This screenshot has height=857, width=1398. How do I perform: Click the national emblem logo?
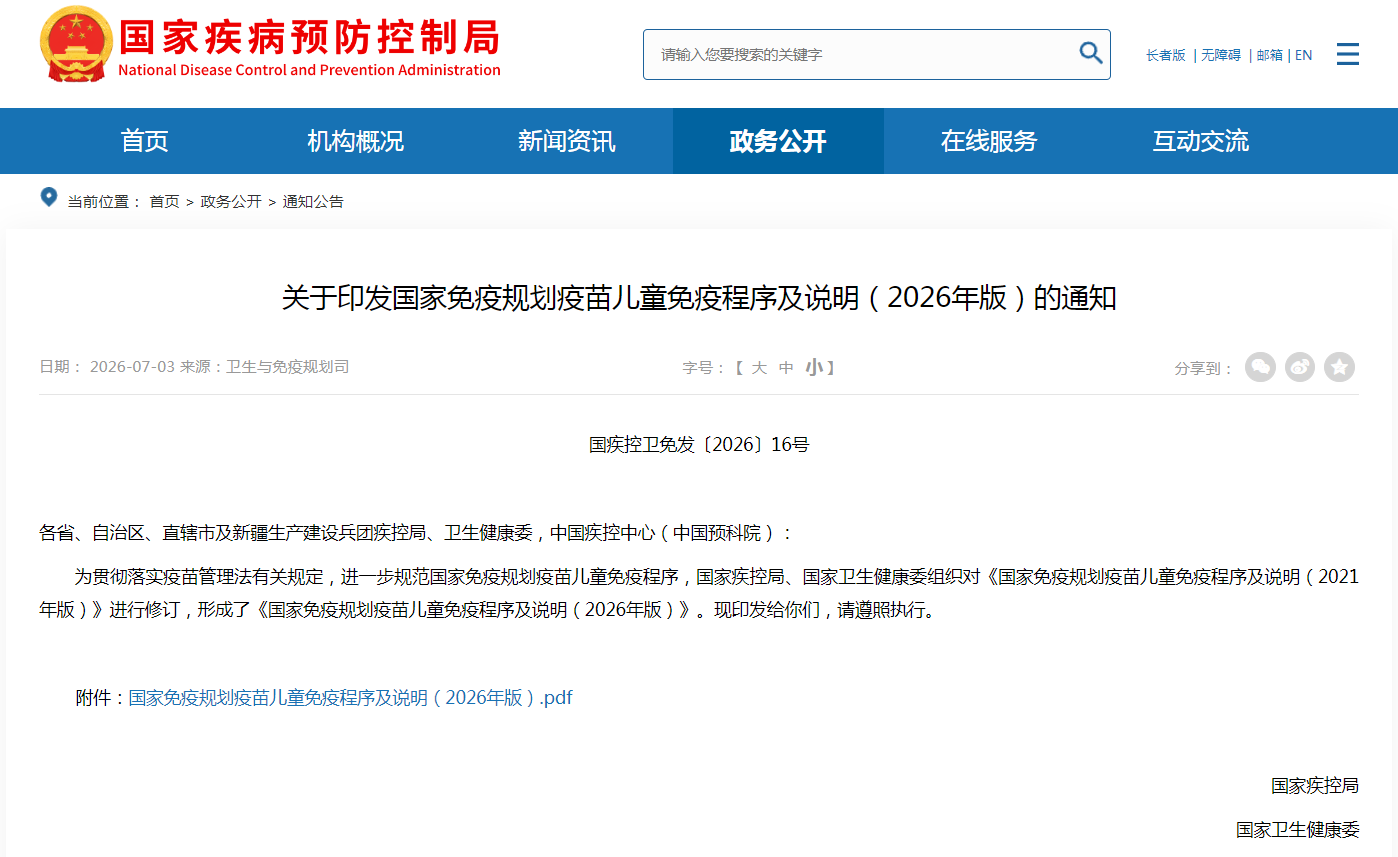75,44
